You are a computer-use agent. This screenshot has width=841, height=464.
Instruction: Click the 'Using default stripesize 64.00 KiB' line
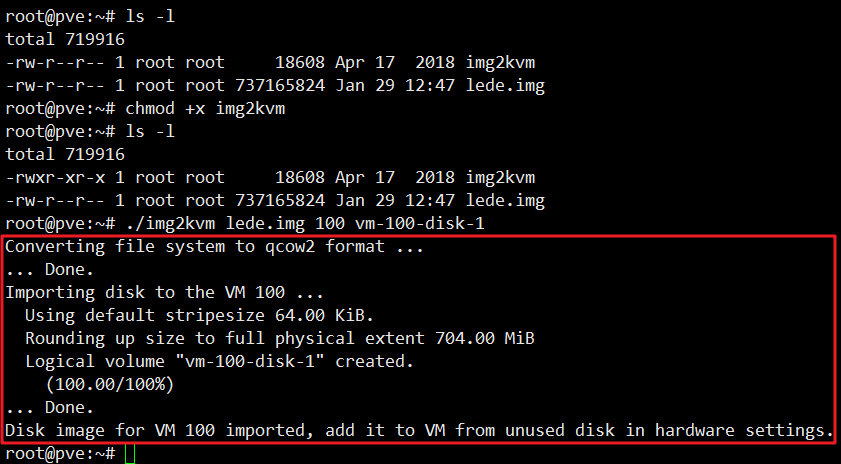[x=199, y=315]
